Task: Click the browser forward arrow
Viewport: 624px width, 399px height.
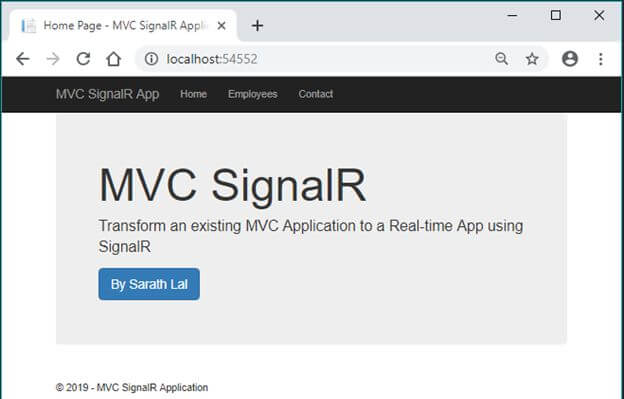Action: tap(53, 59)
